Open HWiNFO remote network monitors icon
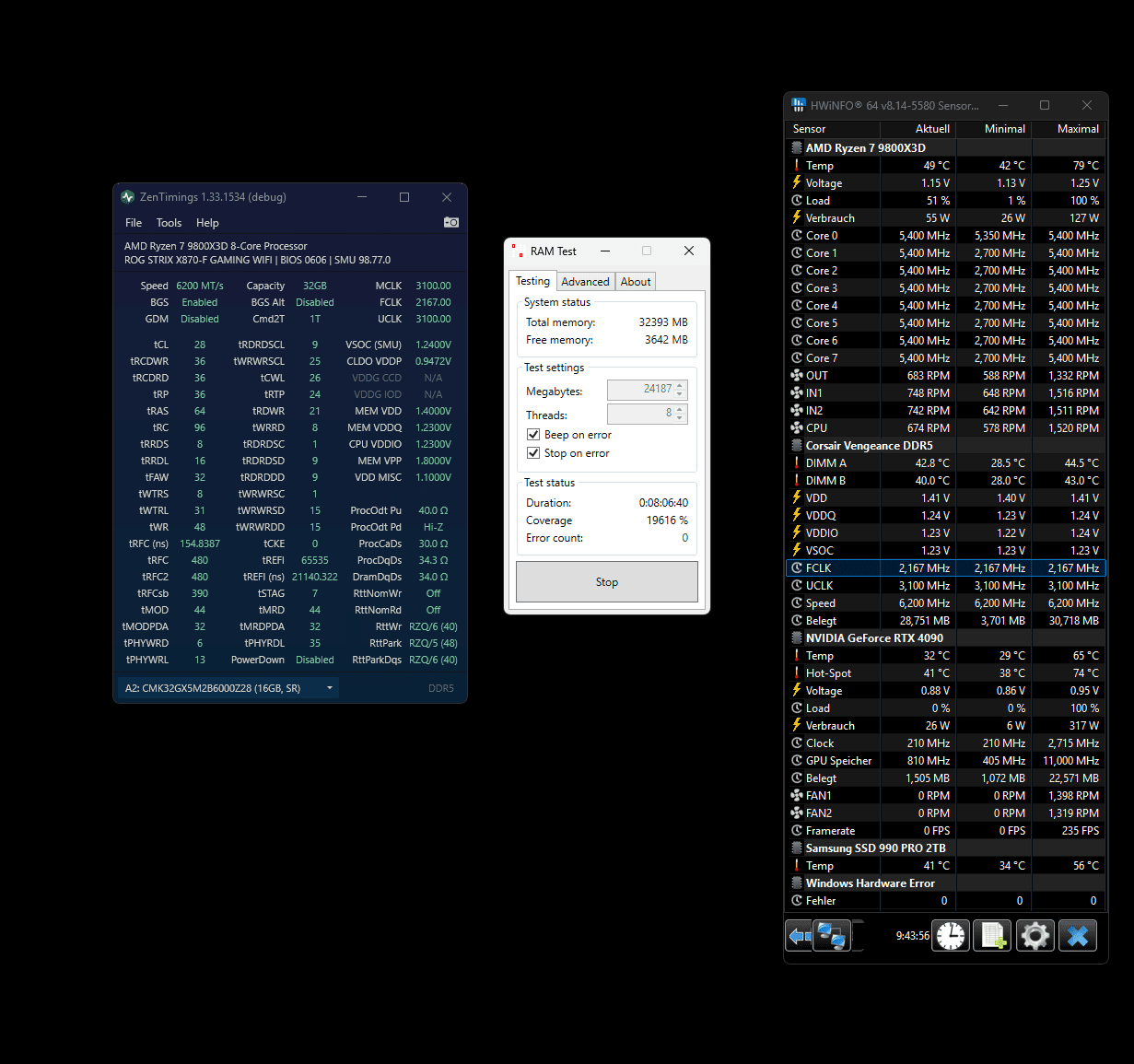The image size is (1134, 1064). [x=831, y=936]
